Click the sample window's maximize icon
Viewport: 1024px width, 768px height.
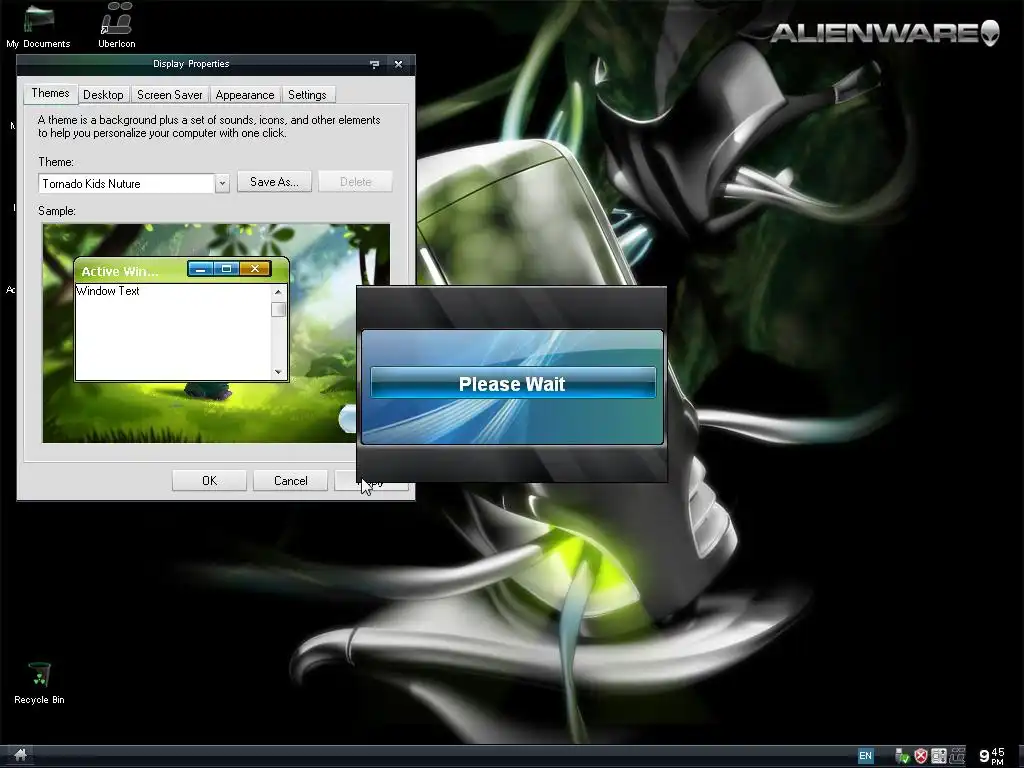(227, 269)
